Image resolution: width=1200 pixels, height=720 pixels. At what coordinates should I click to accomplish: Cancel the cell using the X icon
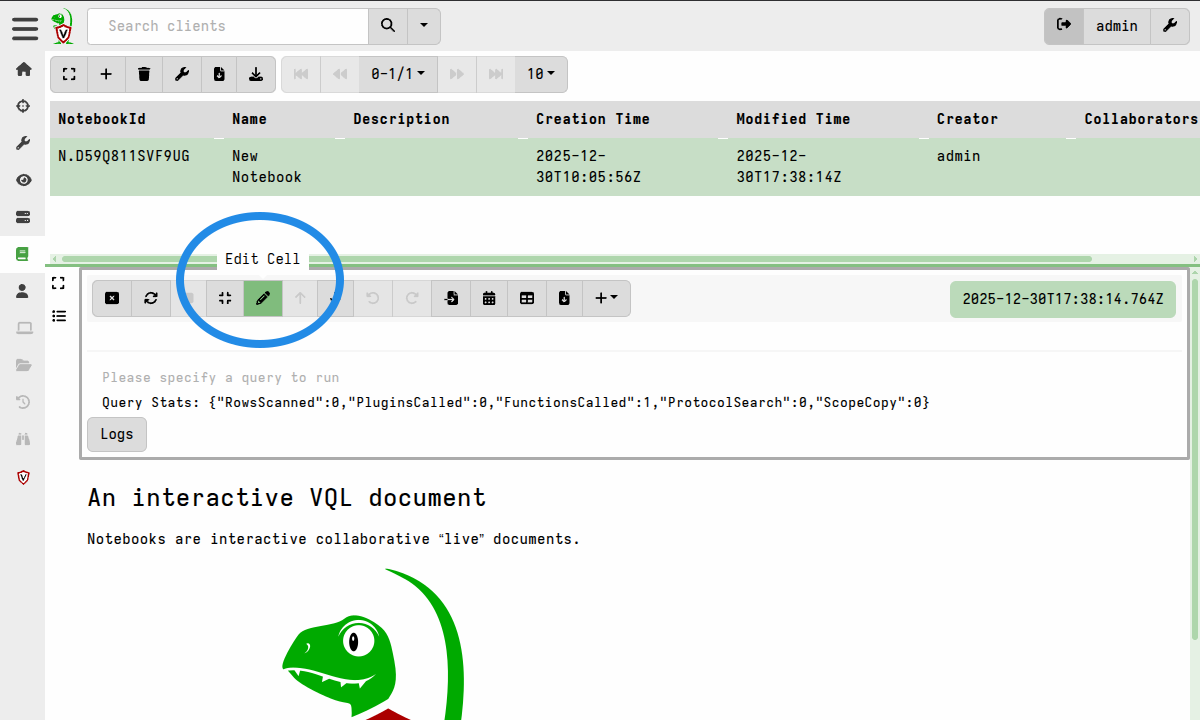[x=112, y=298]
